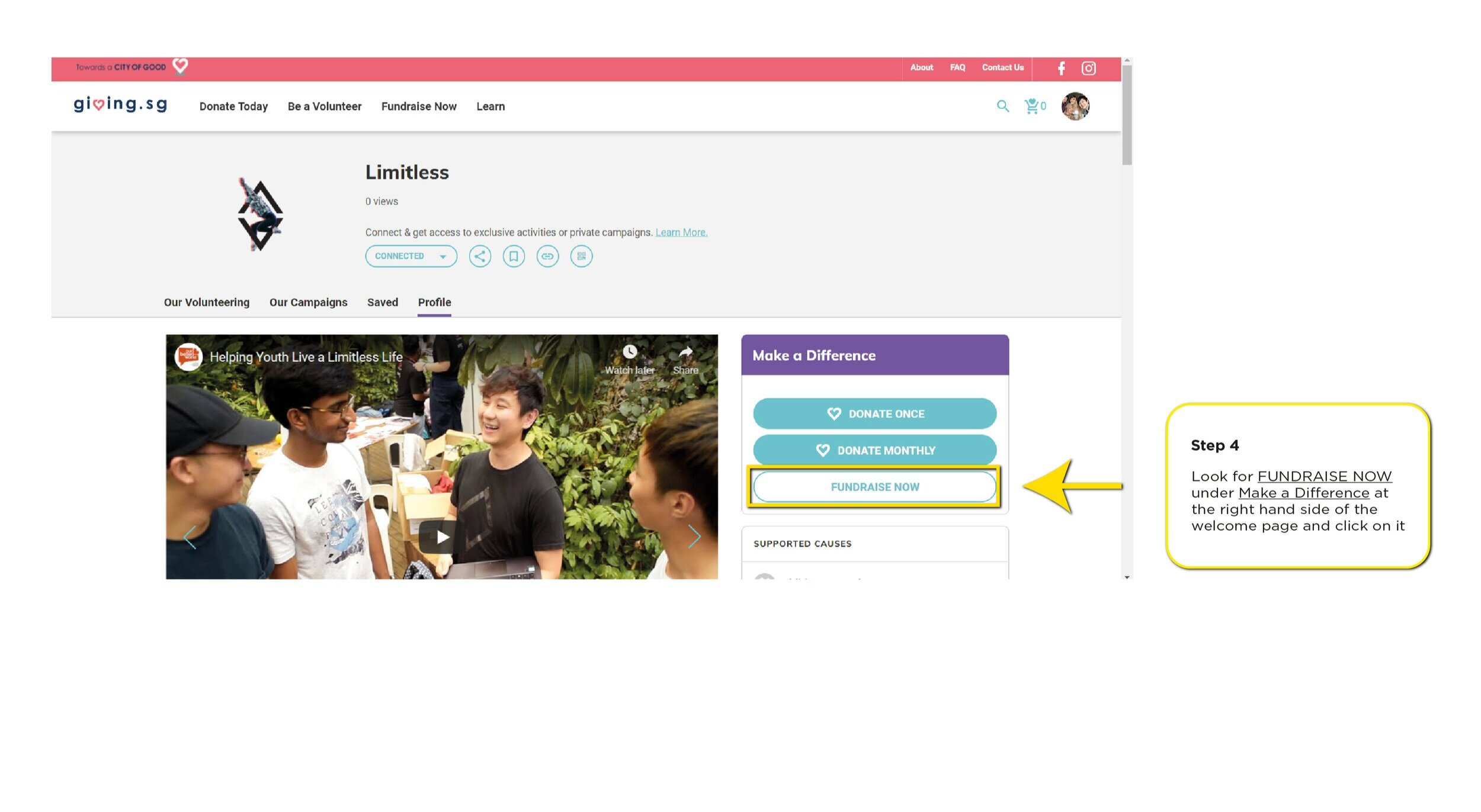Switch to the Our Campaigns tab
The height and width of the screenshot is (812, 1481).
click(x=308, y=303)
